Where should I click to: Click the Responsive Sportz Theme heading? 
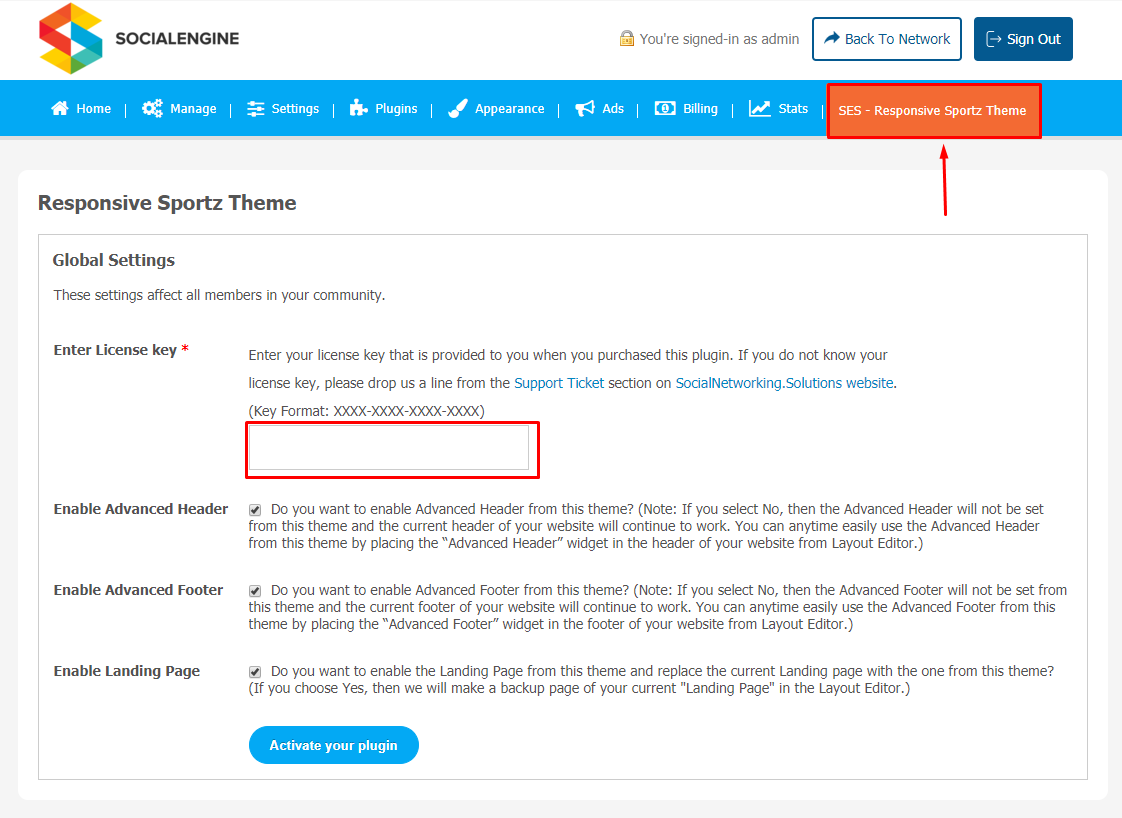point(167,203)
